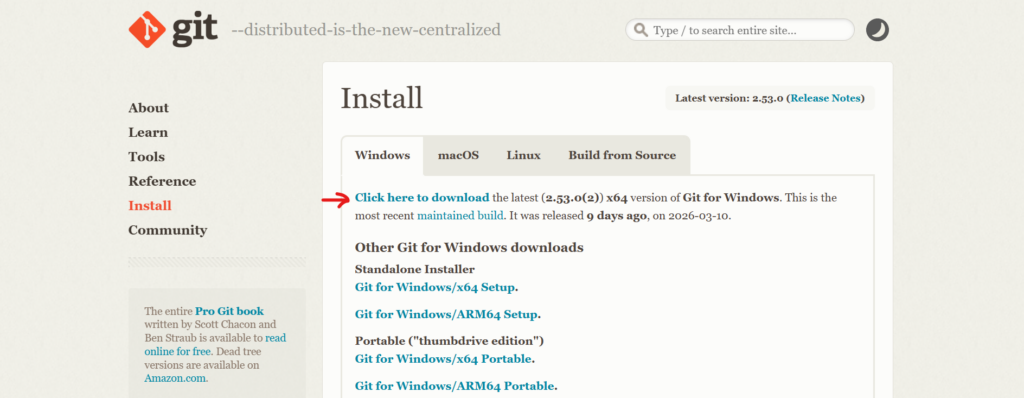This screenshot has height=398, width=1024.
Task: Click the 'Standalone Installer' subheading
Action: [x=415, y=269]
